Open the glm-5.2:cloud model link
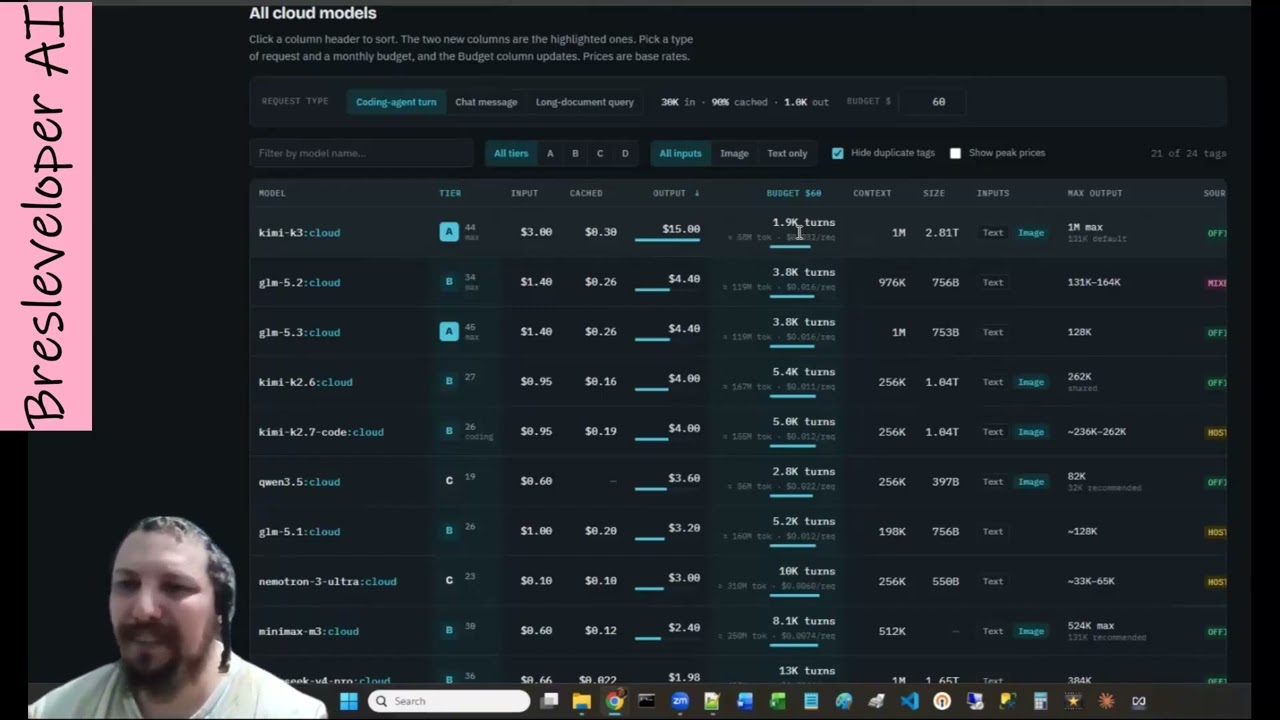This screenshot has height=720, width=1280. 299,282
